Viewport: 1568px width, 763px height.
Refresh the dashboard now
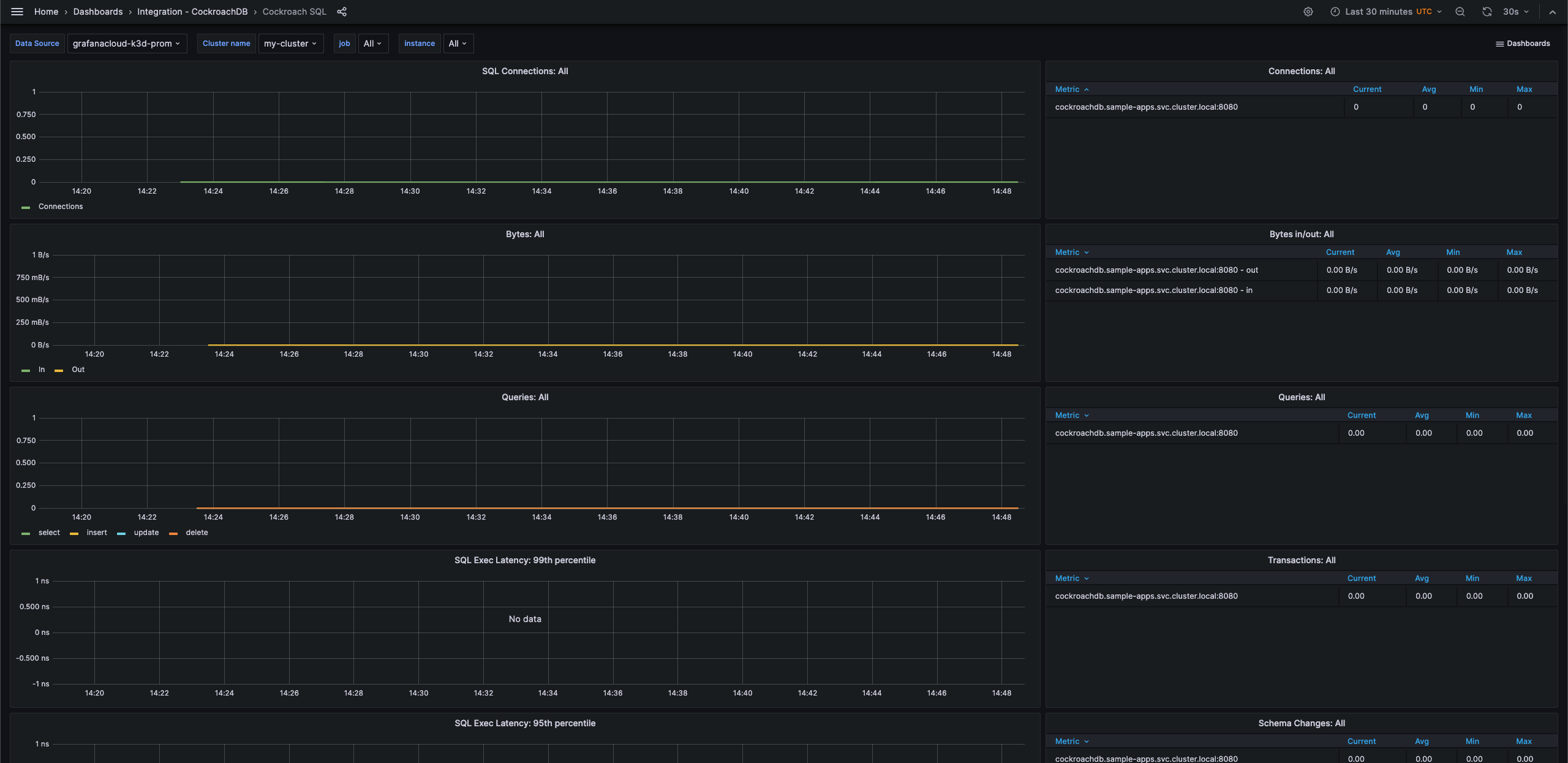[x=1487, y=12]
